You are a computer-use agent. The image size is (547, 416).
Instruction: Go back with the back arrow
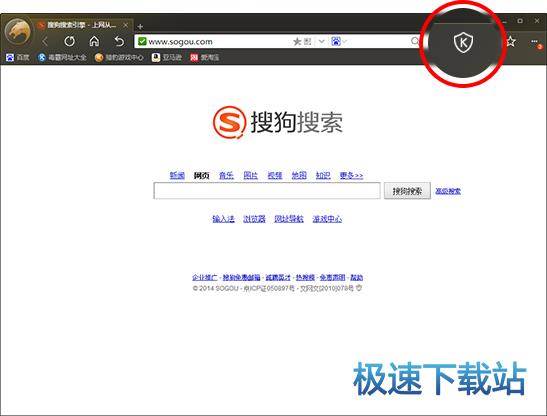click(x=45, y=42)
